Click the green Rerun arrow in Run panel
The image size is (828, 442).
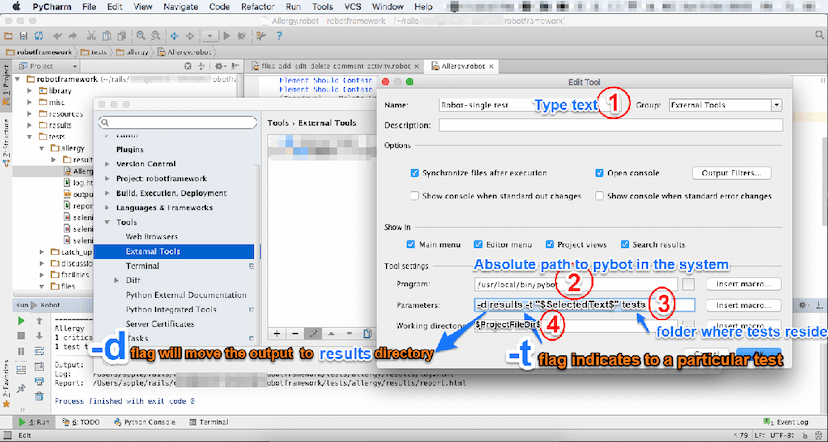point(21,321)
